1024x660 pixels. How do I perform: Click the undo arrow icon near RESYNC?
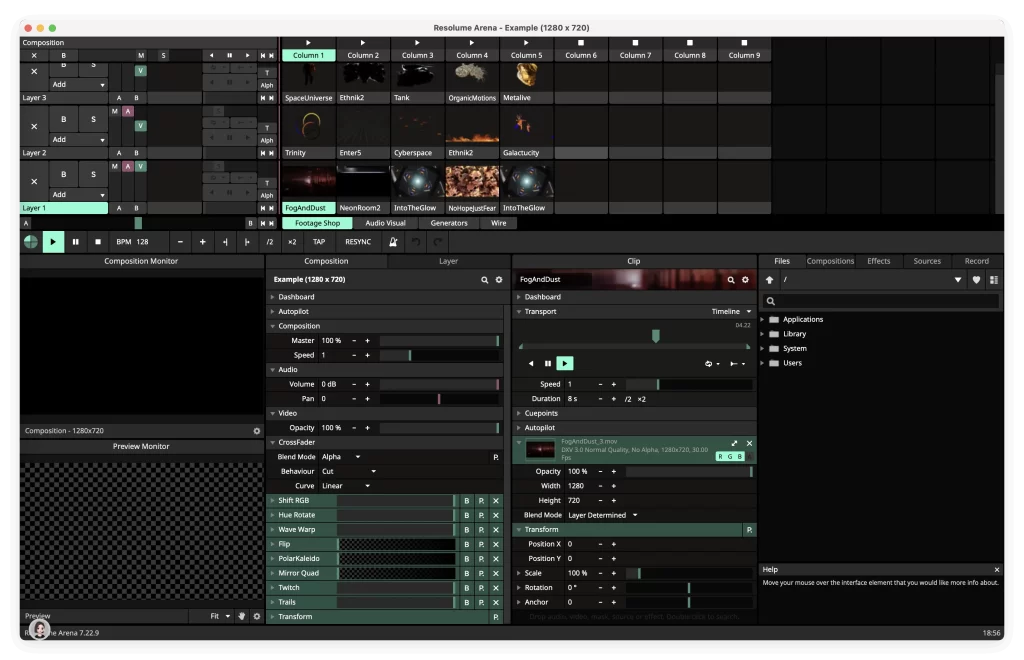[416, 241]
